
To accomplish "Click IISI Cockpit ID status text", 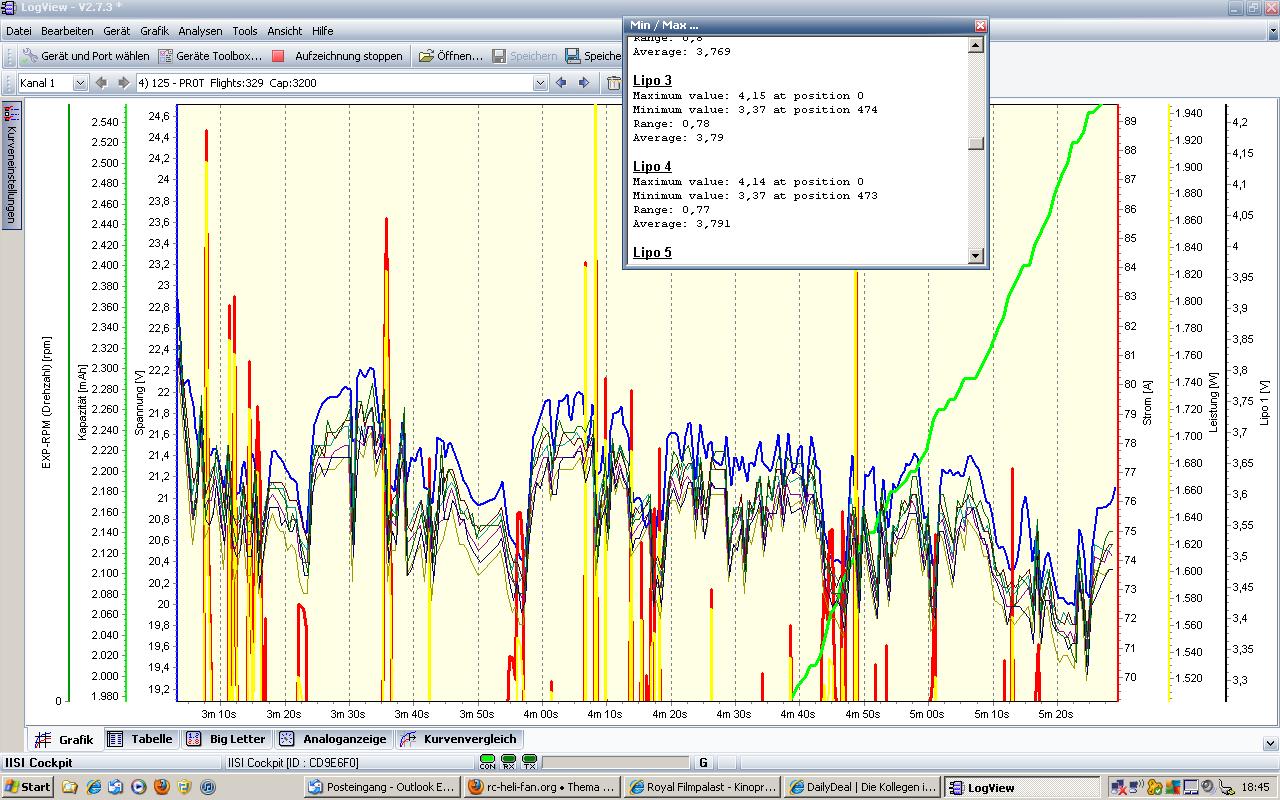I will [293, 763].
